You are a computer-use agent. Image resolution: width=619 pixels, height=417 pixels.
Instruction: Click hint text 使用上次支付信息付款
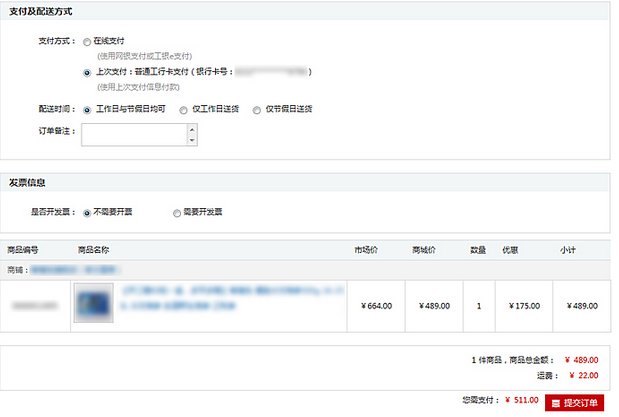pos(138,87)
